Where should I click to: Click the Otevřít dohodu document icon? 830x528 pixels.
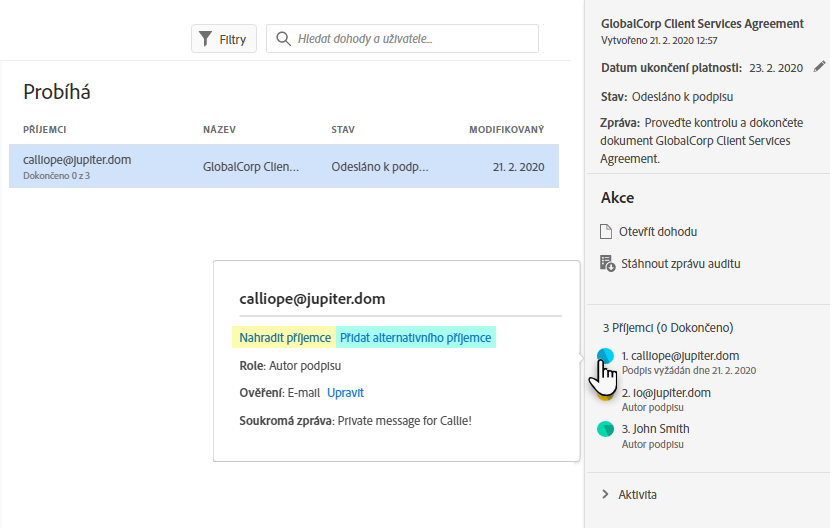pos(605,232)
